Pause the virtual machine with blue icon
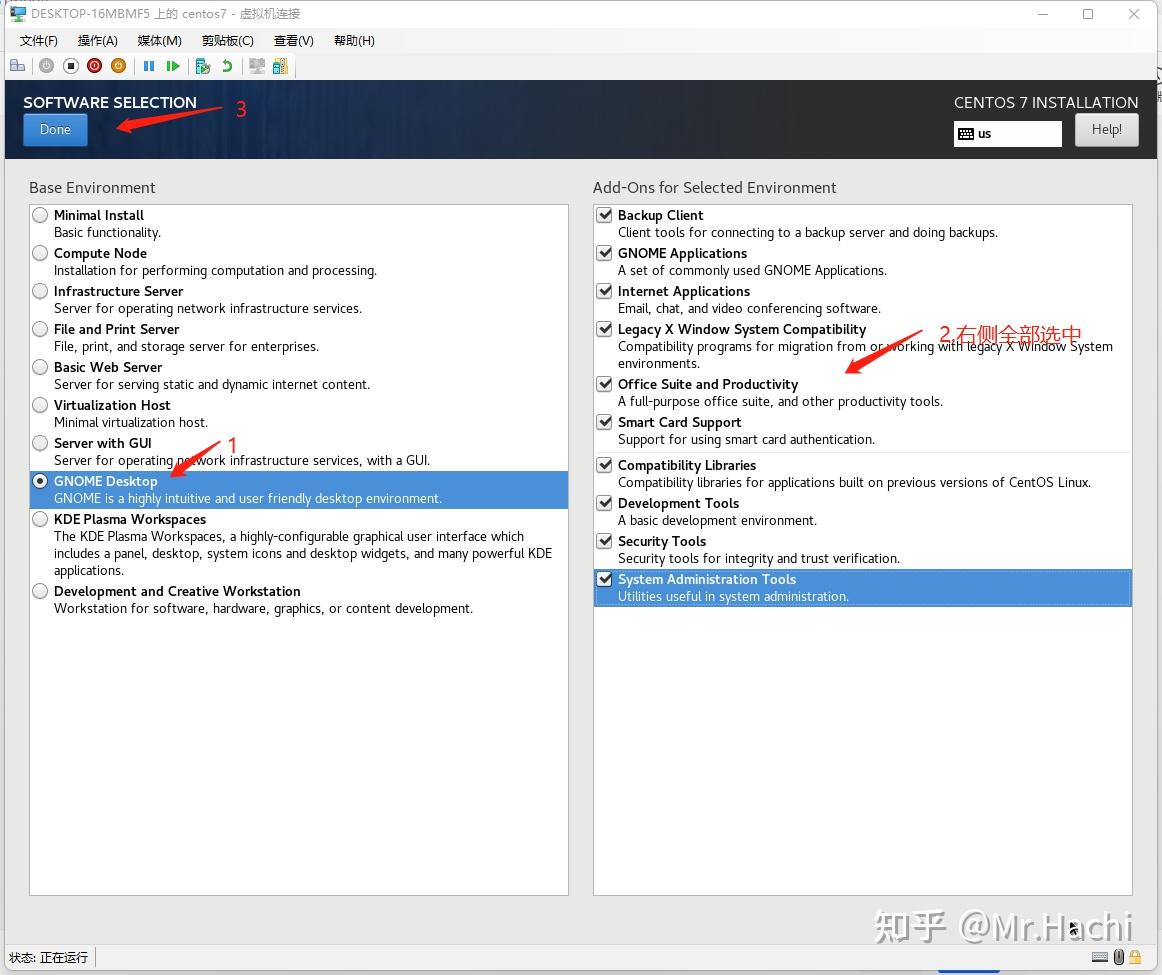This screenshot has height=975, width=1162. point(149,66)
